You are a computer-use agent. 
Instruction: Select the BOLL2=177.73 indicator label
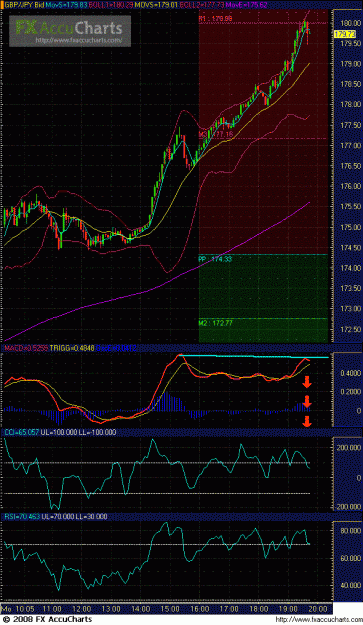(x=202, y=5)
